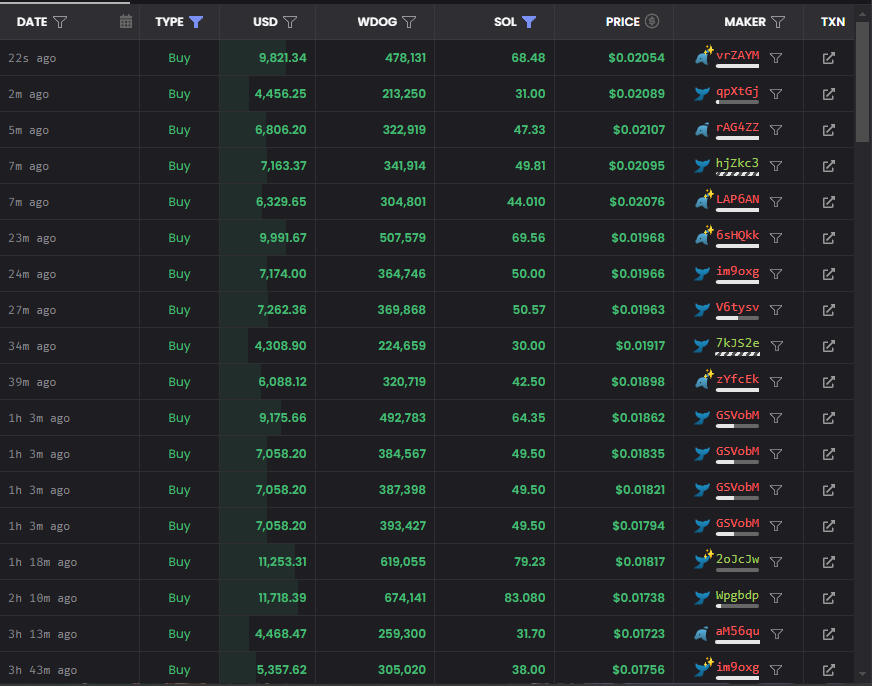
Task: Filter trades by maker vrZAYM
Action: point(776,58)
